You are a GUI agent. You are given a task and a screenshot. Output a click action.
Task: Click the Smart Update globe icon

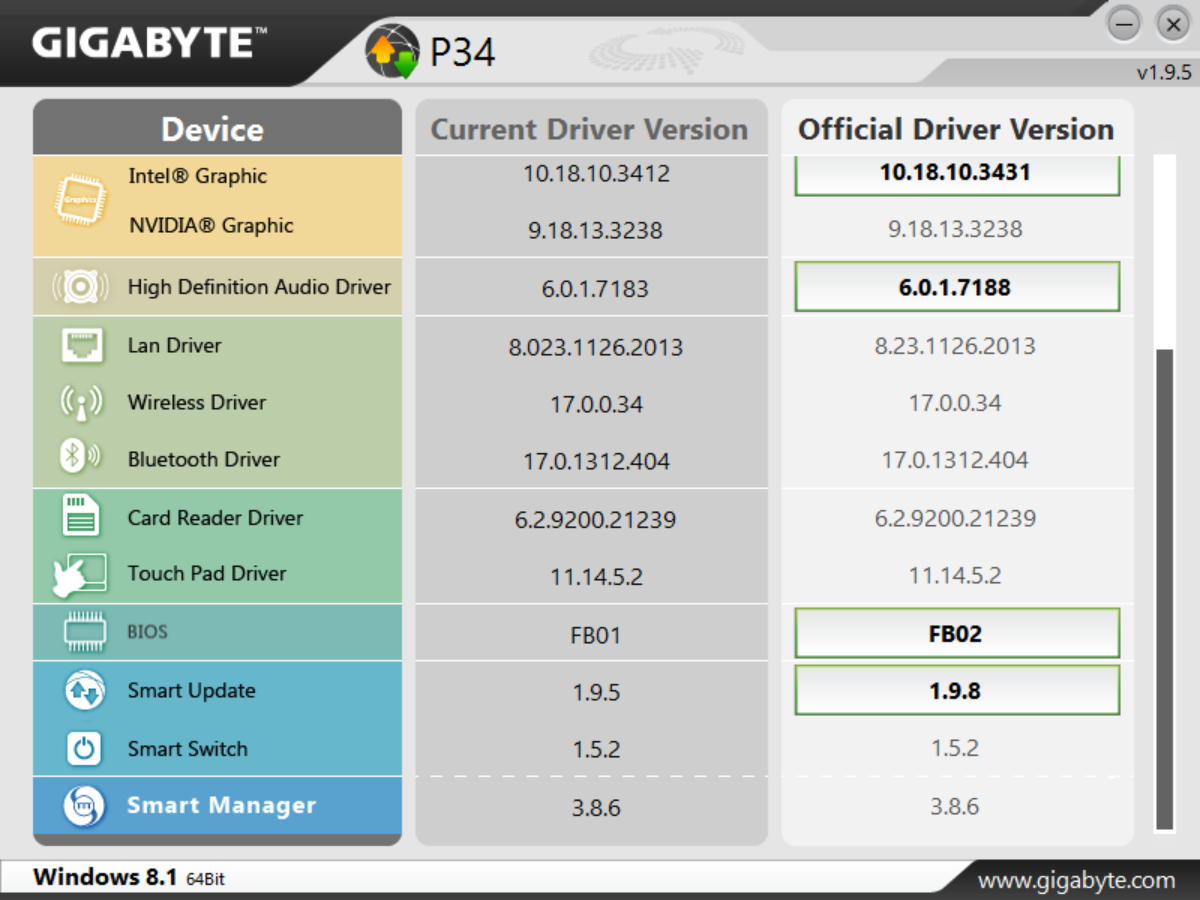tap(84, 691)
